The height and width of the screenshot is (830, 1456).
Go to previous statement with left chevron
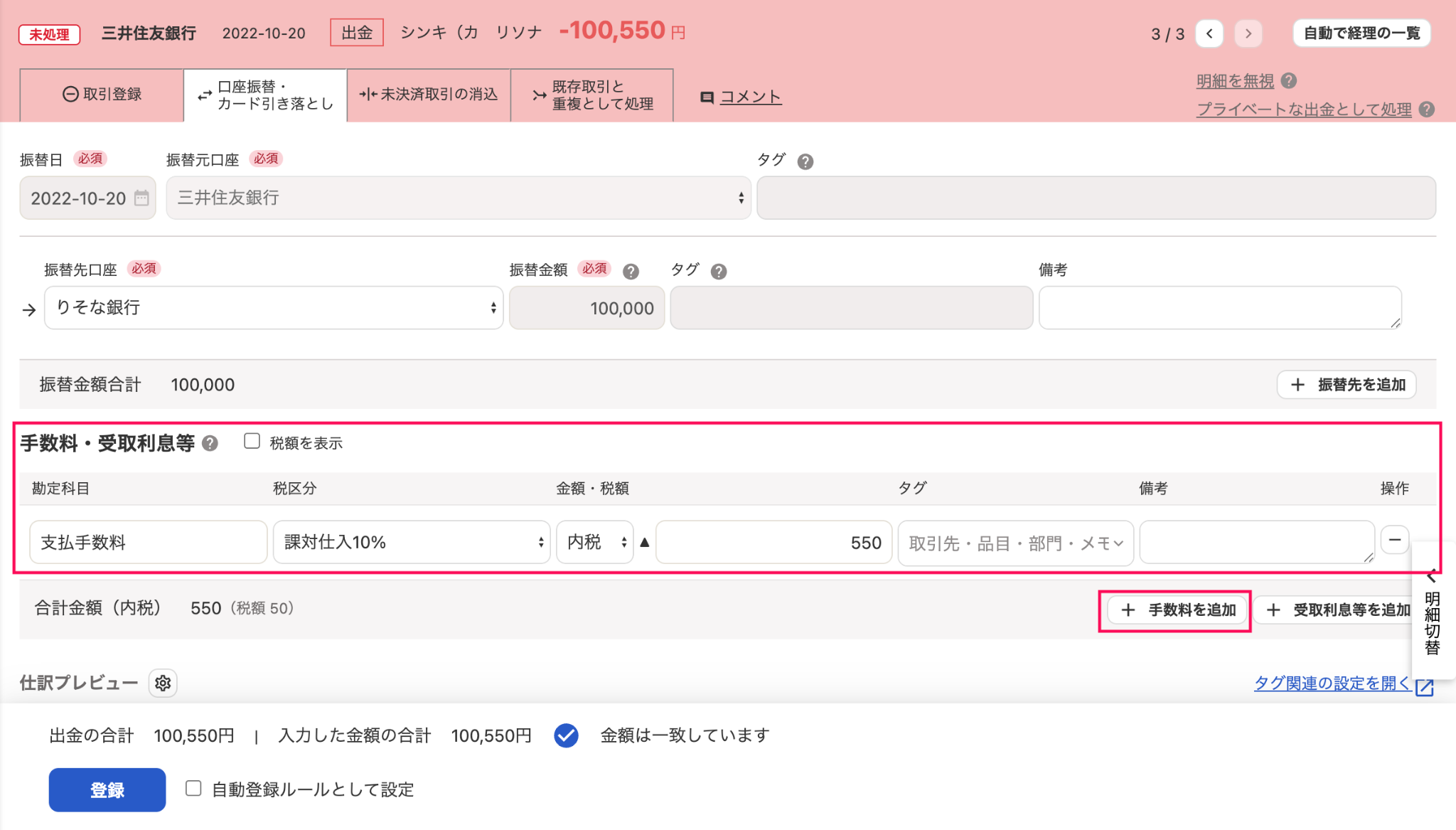pyautogui.click(x=1209, y=33)
